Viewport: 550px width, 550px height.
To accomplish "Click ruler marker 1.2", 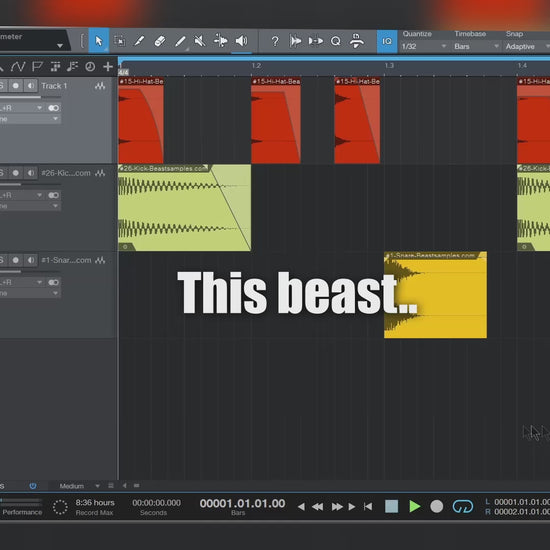I will tap(256, 65).
